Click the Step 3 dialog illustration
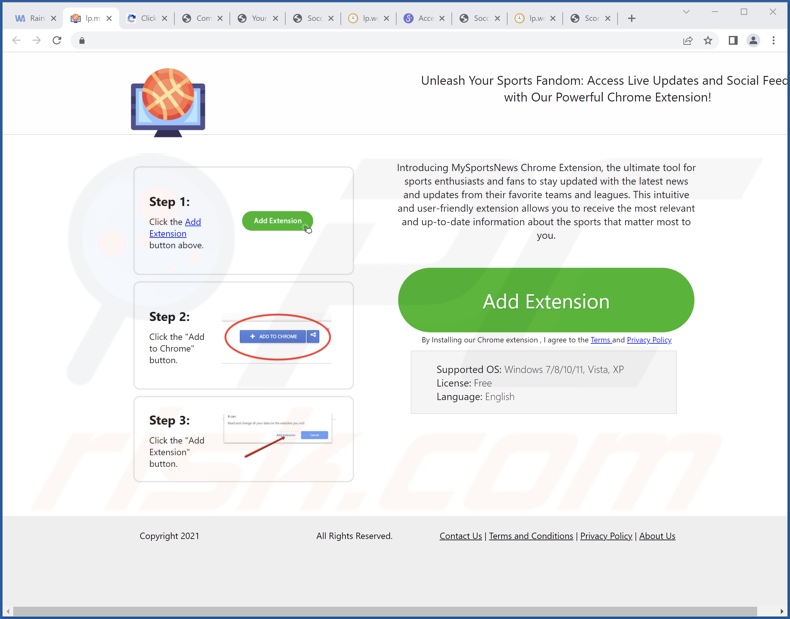The height and width of the screenshot is (619, 790). tap(279, 434)
